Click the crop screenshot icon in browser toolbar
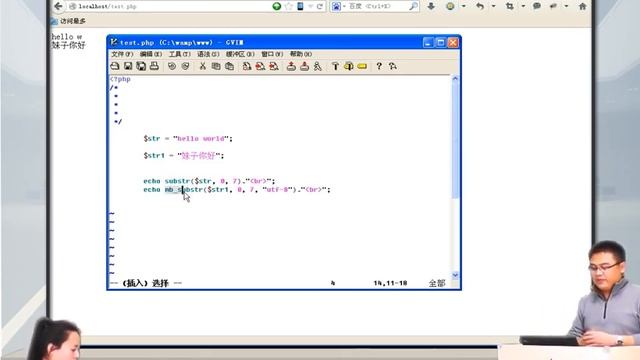This screenshot has height=360, width=640. pyautogui.click(x=510, y=6)
